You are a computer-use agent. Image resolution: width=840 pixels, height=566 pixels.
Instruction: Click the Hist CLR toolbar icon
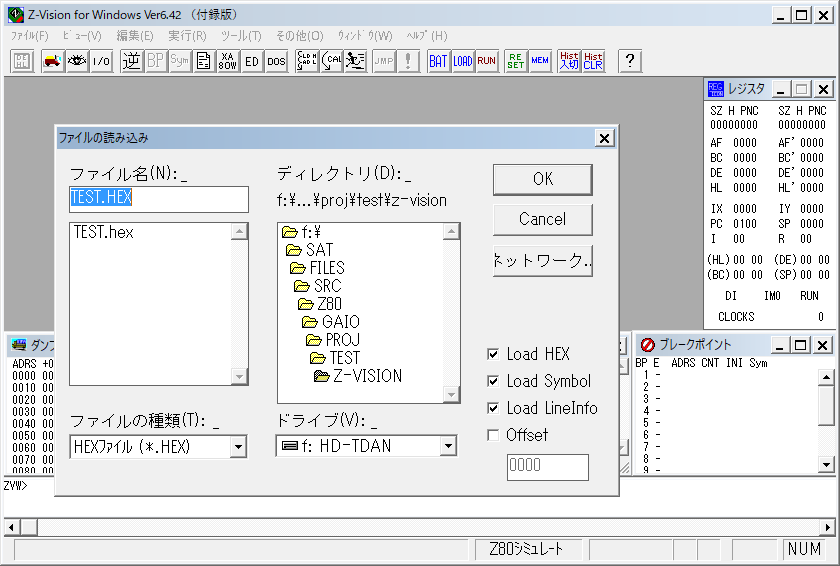(x=593, y=61)
